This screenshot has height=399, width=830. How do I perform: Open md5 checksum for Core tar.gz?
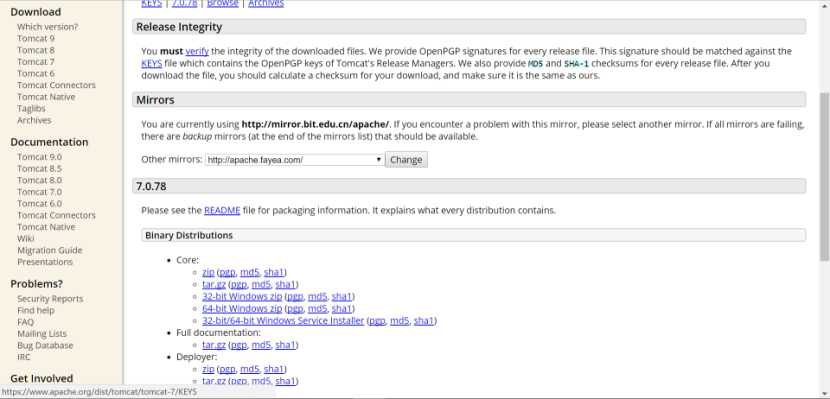[x=261, y=284]
